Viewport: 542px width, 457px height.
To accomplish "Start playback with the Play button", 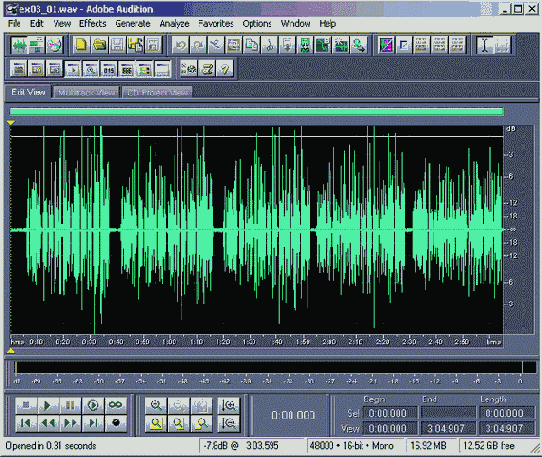I will click(48, 405).
